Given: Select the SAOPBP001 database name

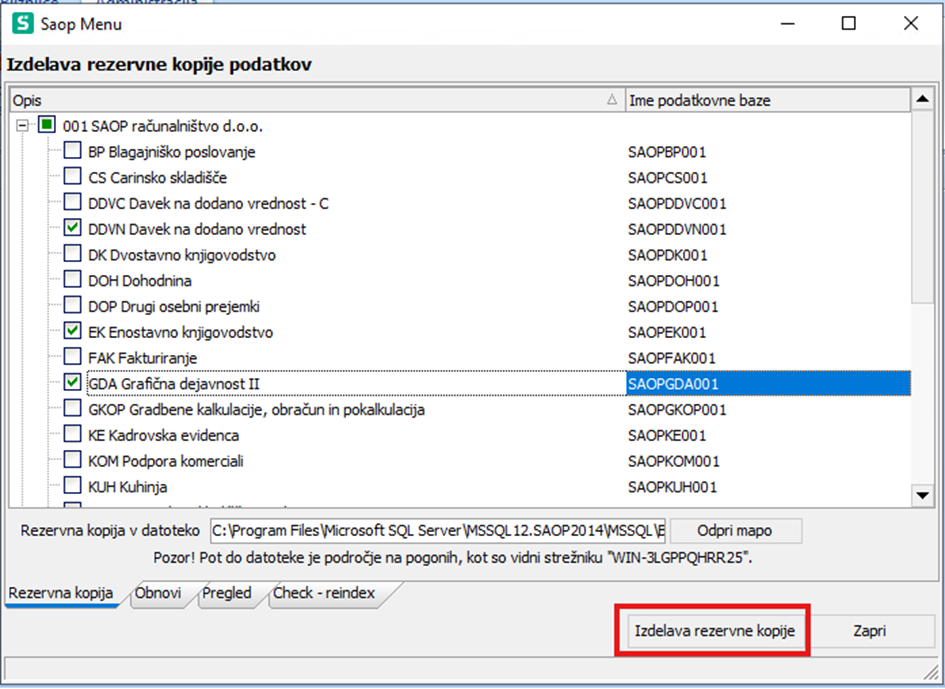Looking at the screenshot, I should (667, 152).
